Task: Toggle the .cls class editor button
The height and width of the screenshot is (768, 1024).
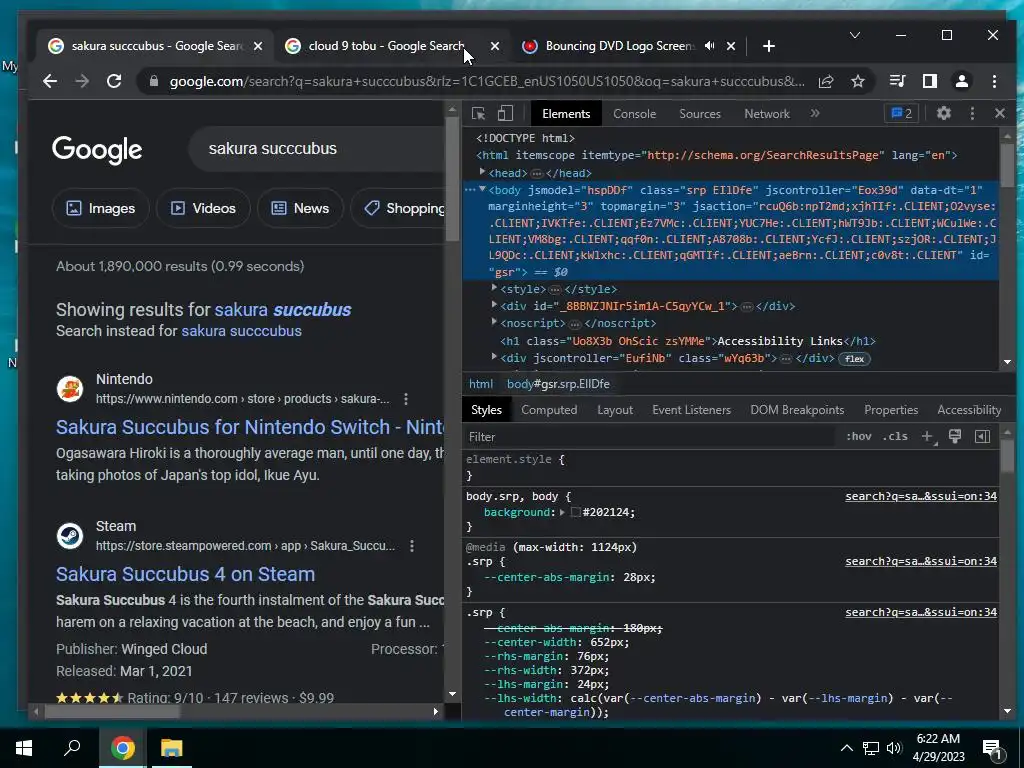Action: 895,436
